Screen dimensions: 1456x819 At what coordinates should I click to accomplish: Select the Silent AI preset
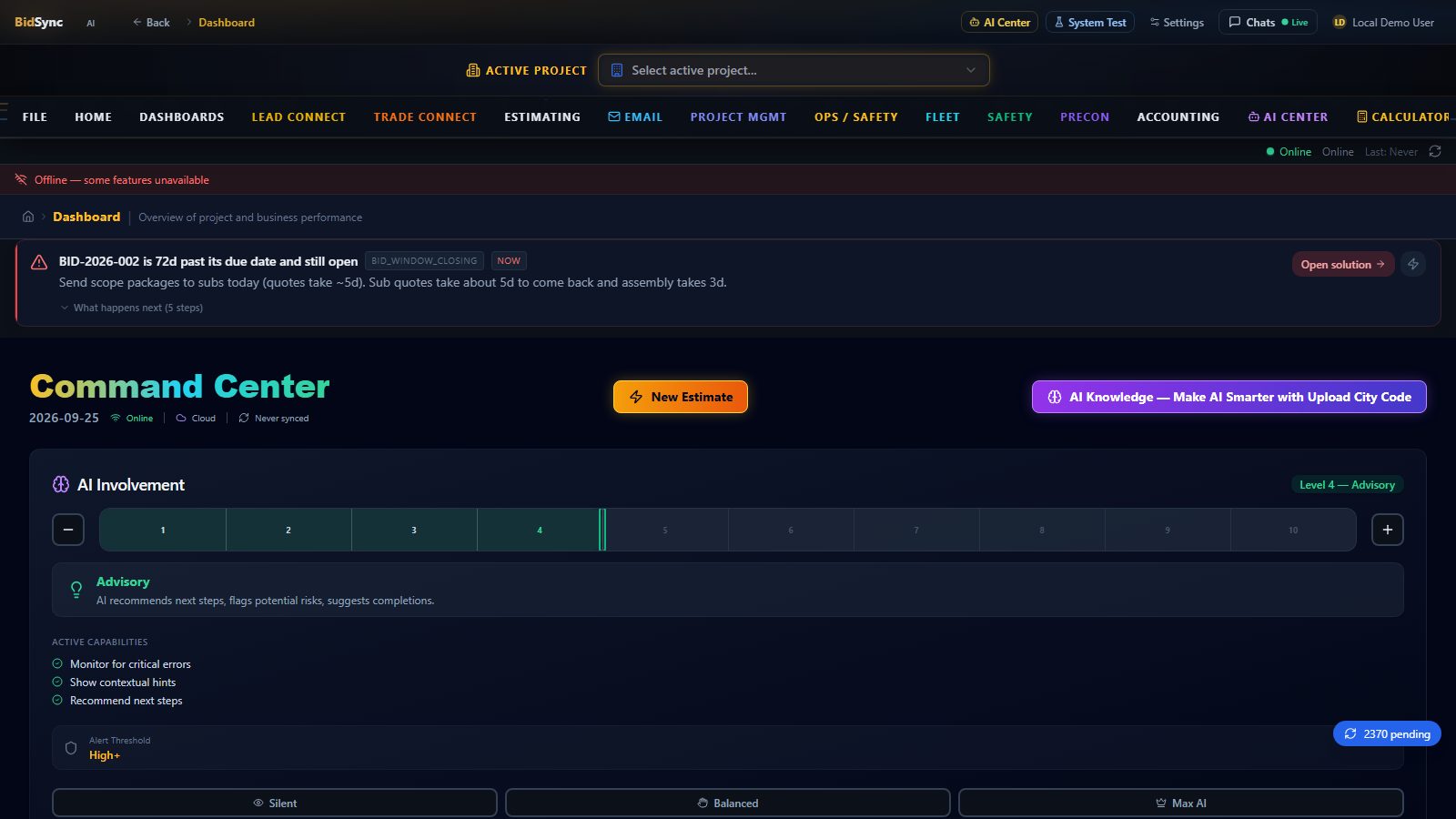click(x=275, y=803)
